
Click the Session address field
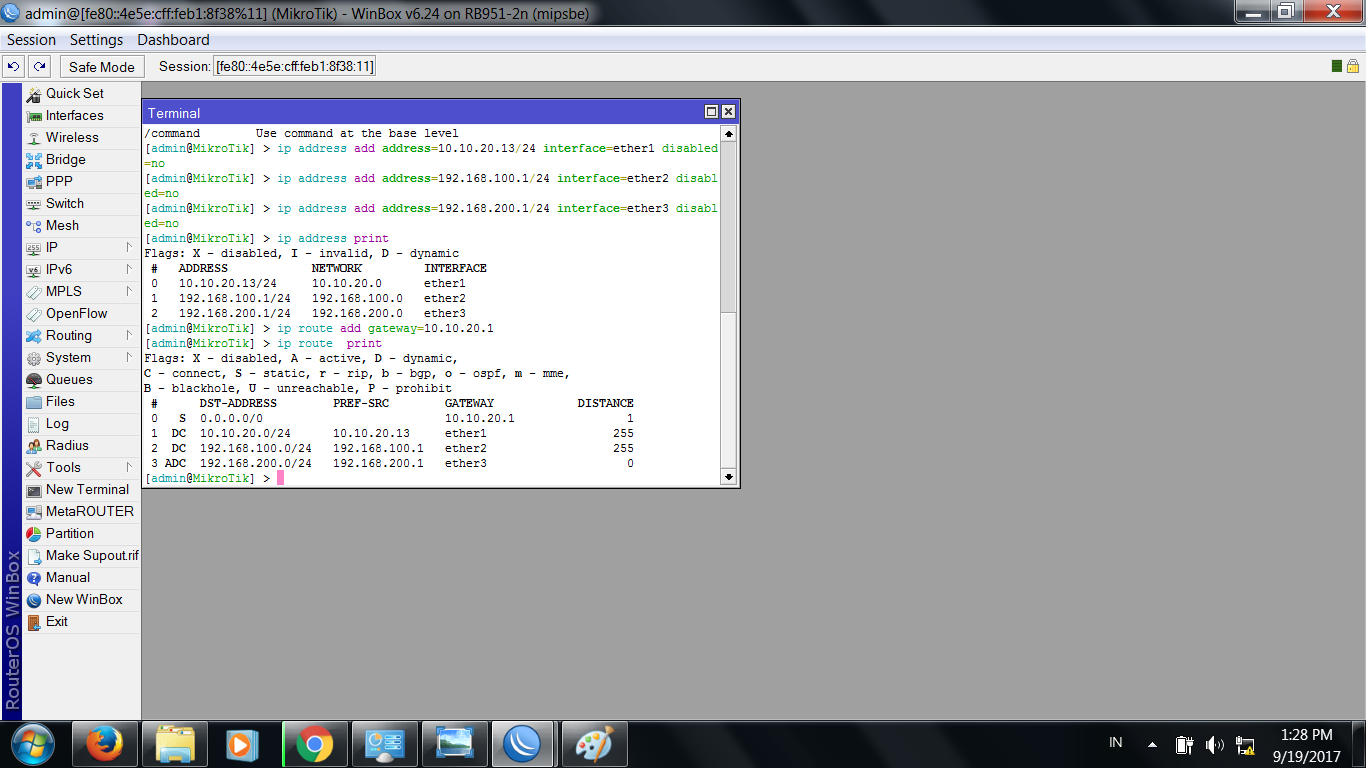coord(295,66)
